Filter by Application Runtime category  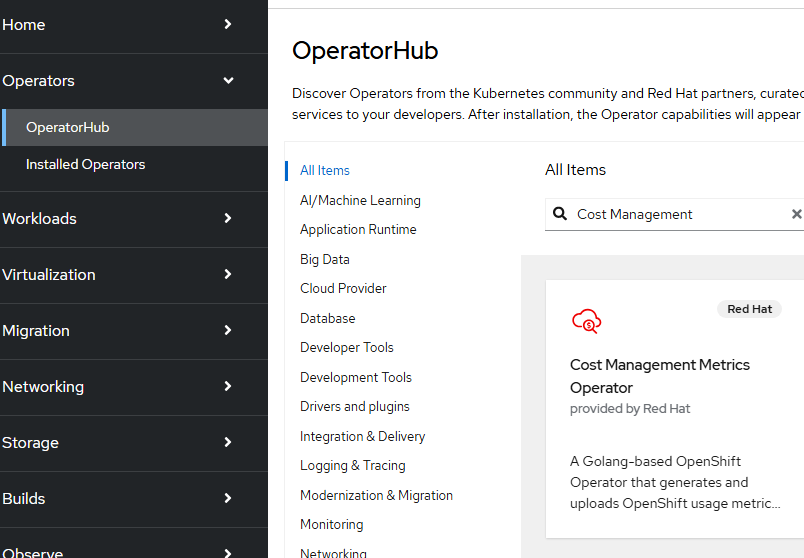coord(358,229)
